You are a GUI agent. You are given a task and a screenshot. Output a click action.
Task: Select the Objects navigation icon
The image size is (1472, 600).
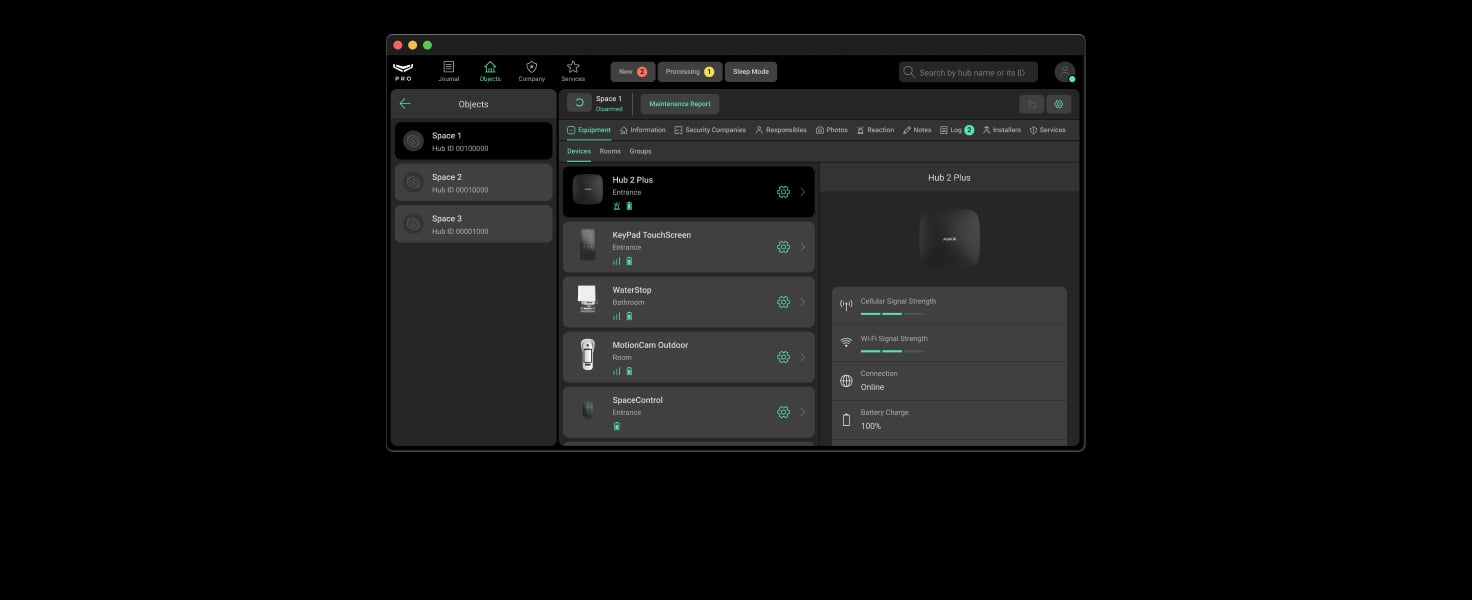pyautogui.click(x=489, y=66)
